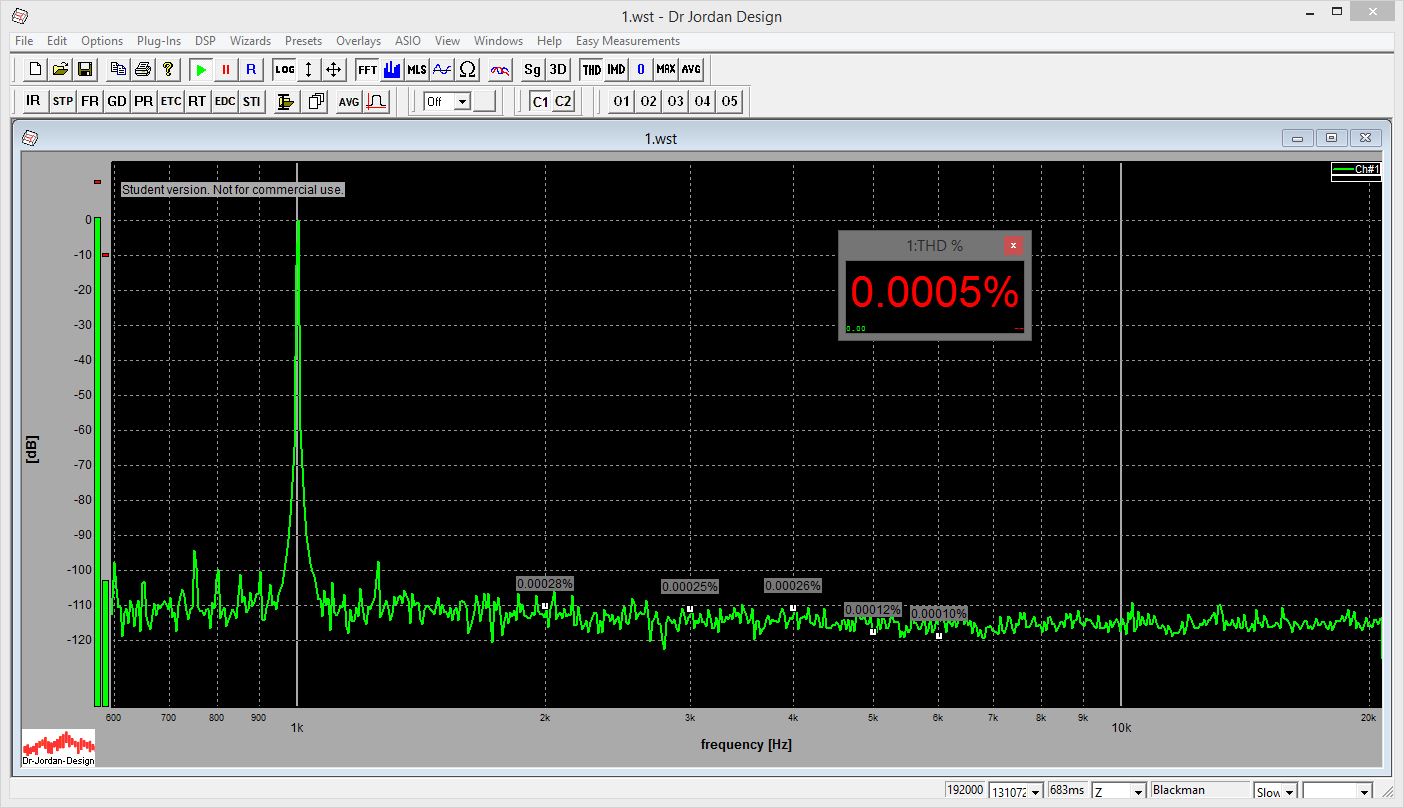This screenshot has width=1404, height=808.
Task: Click the Copy icon in the toolbar
Action: [x=118, y=69]
